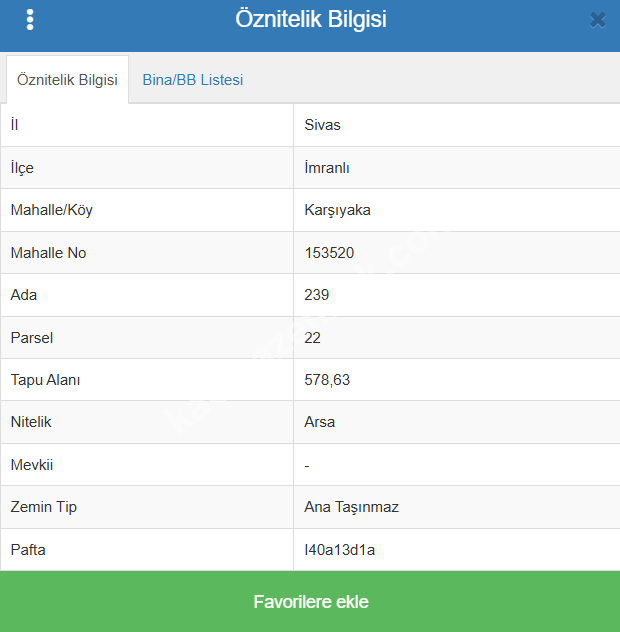620x632 pixels.
Task: Close the Öznitelik Bilgisi panel
Action: pos(598,20)
